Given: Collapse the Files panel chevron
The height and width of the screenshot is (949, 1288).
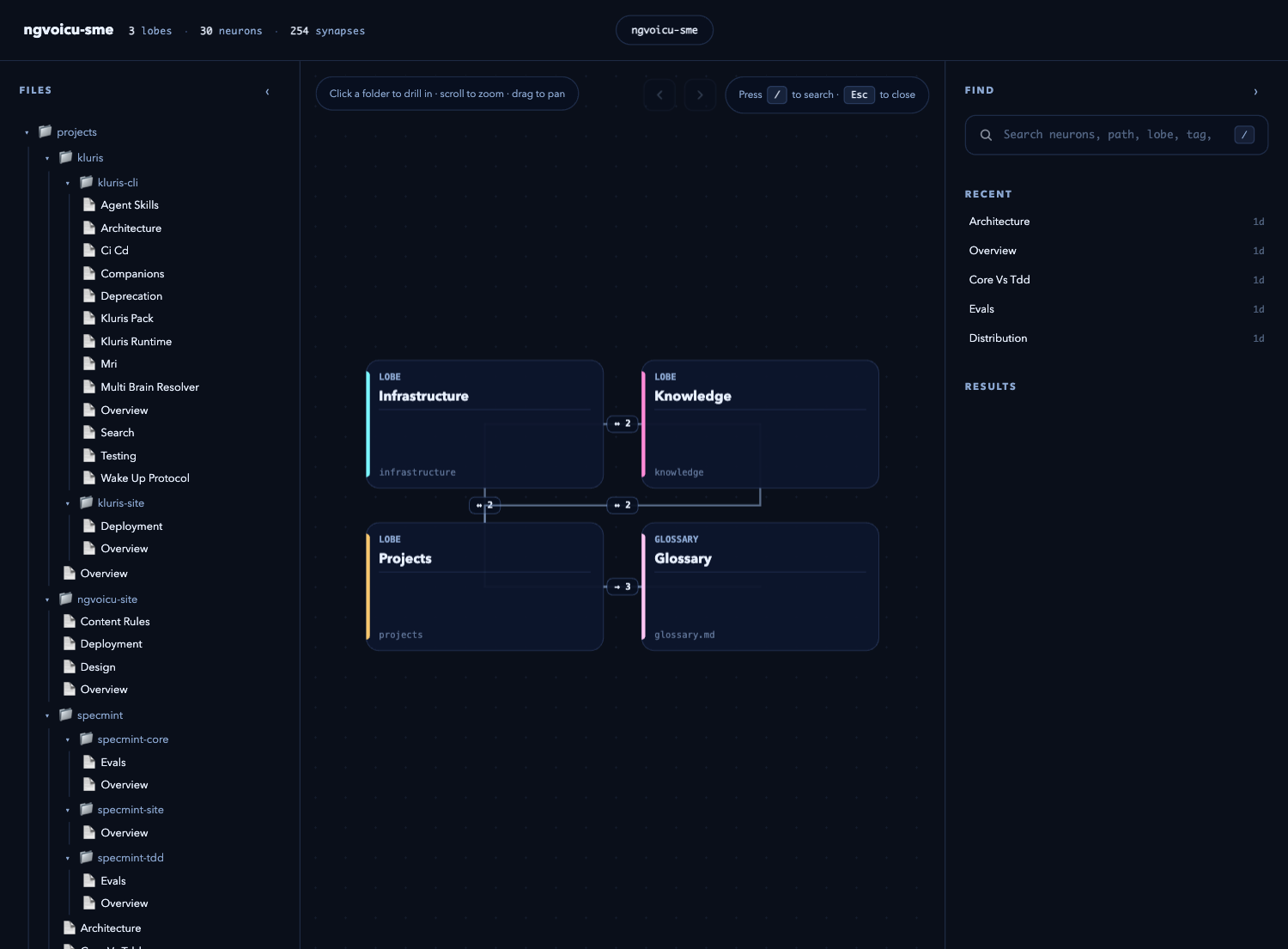Looking at the screenshot, I should pos(267,91).
